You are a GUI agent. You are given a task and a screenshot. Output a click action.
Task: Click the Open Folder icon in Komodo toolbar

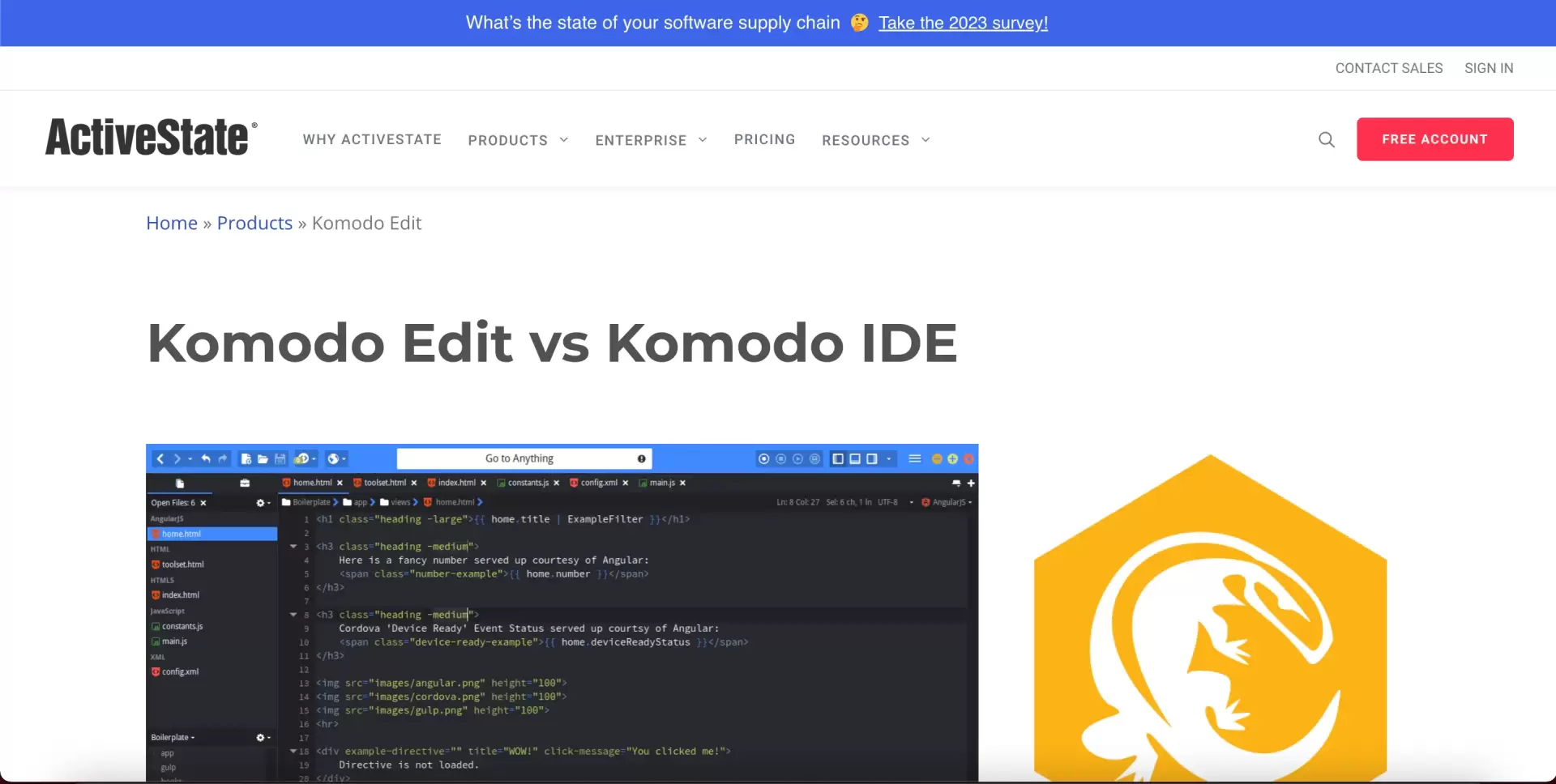(x=263, y=458)
